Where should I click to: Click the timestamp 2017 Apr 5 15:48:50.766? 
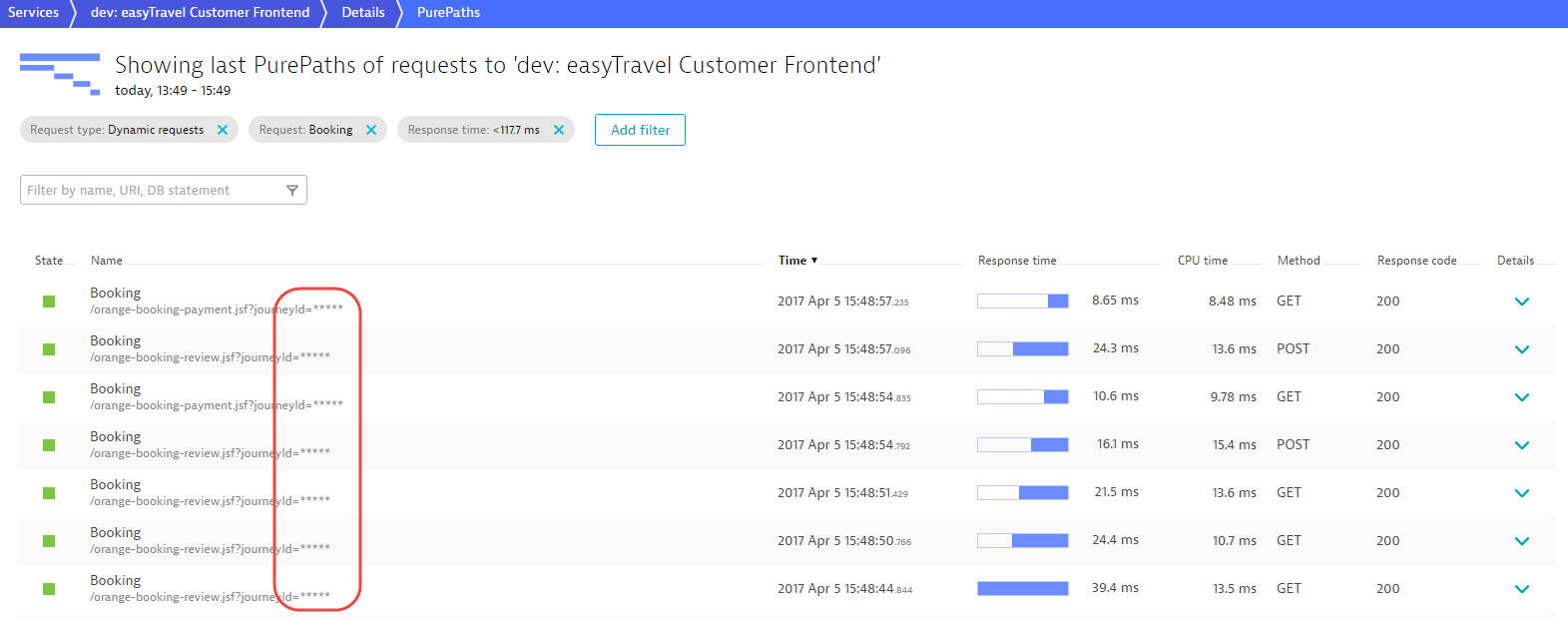[x=844, y=541]
